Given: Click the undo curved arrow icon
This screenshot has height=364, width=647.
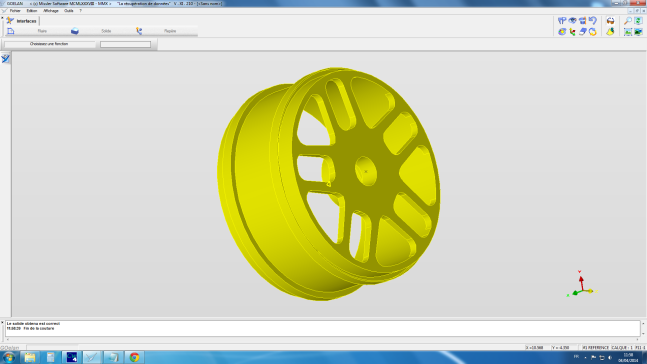Looking at the screenshot, I should pyautogui.click(x=593, y=21).
